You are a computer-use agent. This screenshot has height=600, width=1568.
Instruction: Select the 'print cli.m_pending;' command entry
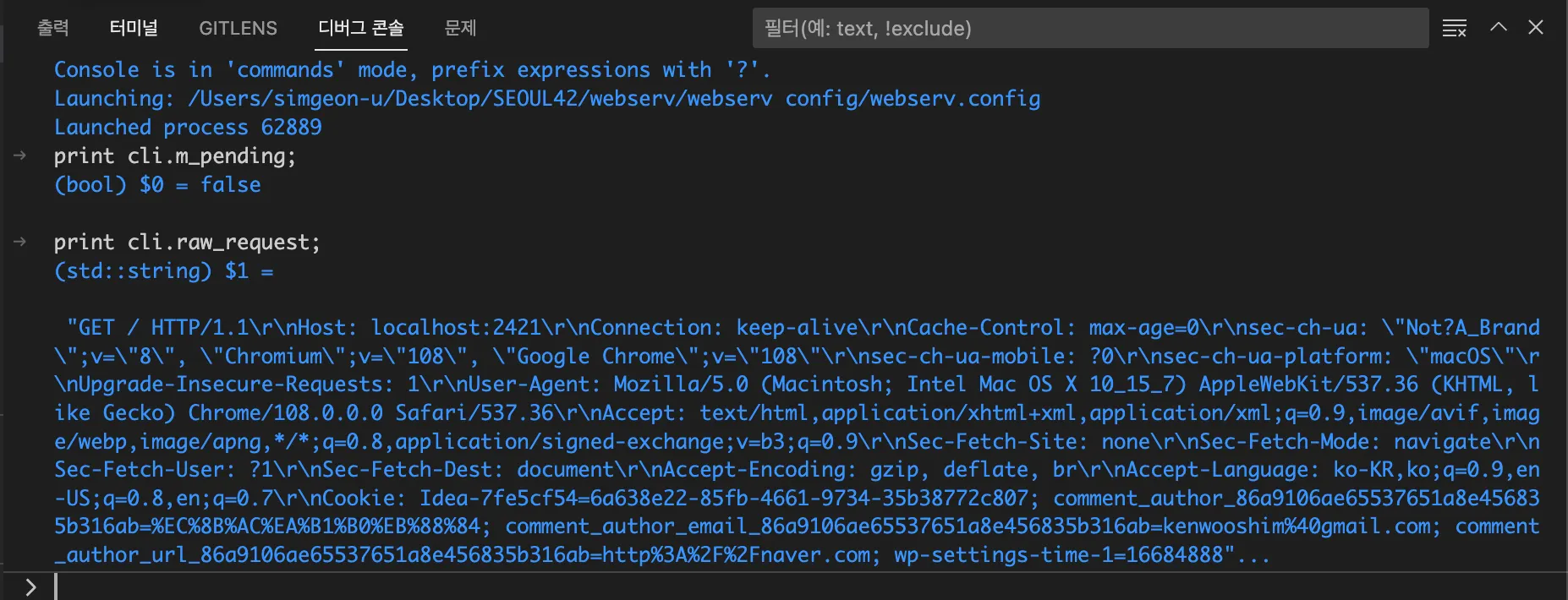tap(175, 156)
